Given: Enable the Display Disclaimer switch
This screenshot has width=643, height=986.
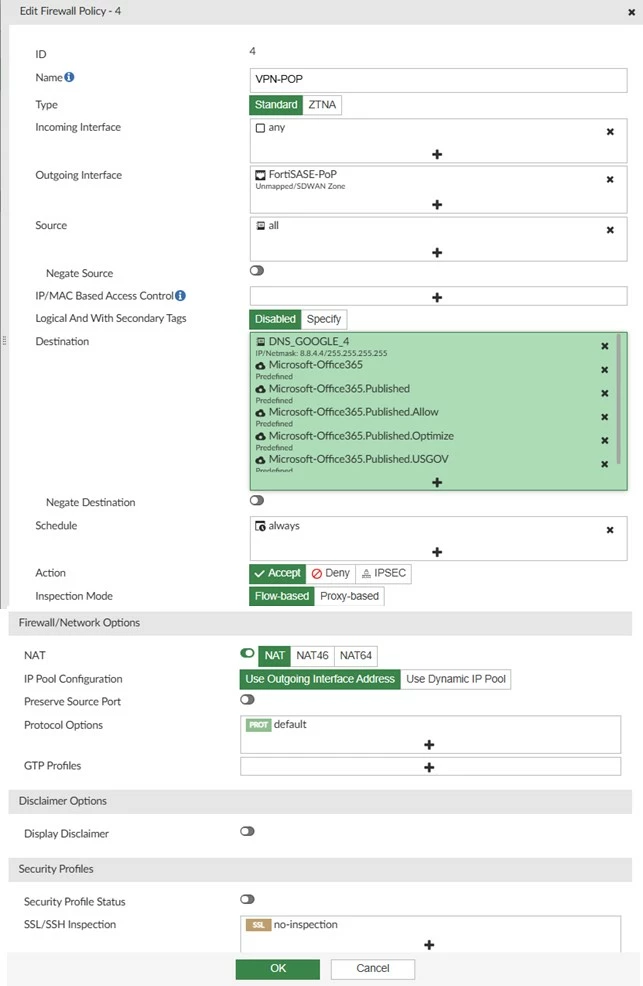Looking at the screenshot, I should [x=247, y=831].
